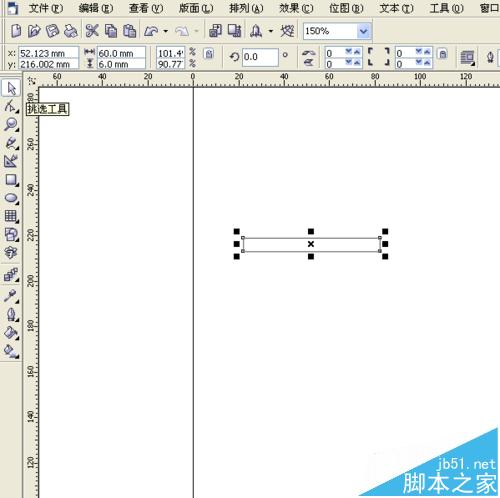Click the width field 60.0 mm
Viewport: 500px width, 498px height.
[x=121, y=53]
